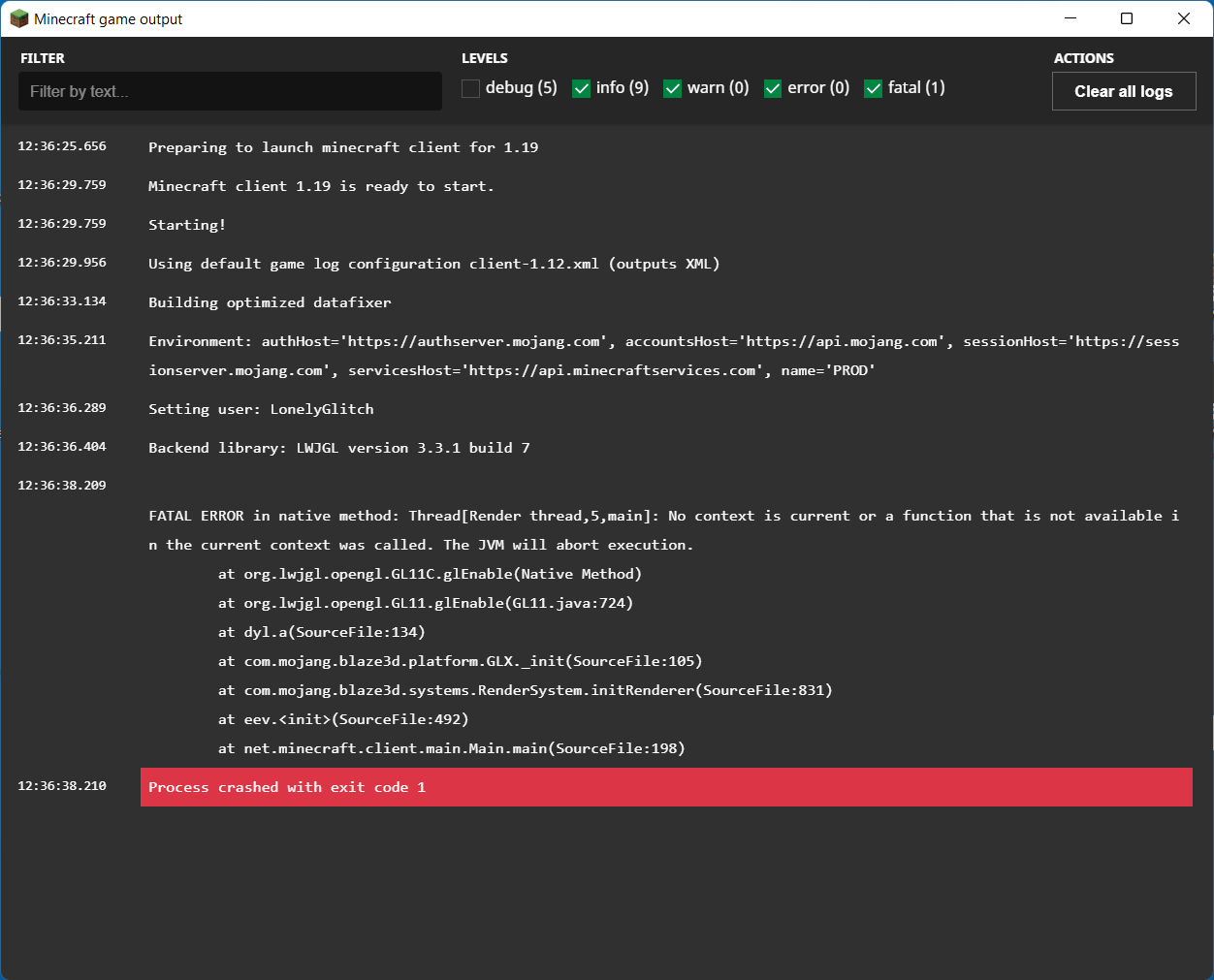Enable the debug (5) level checkbox
Image resolution: width=1214 pixels, height=980 pixels.
coord(471,88)
